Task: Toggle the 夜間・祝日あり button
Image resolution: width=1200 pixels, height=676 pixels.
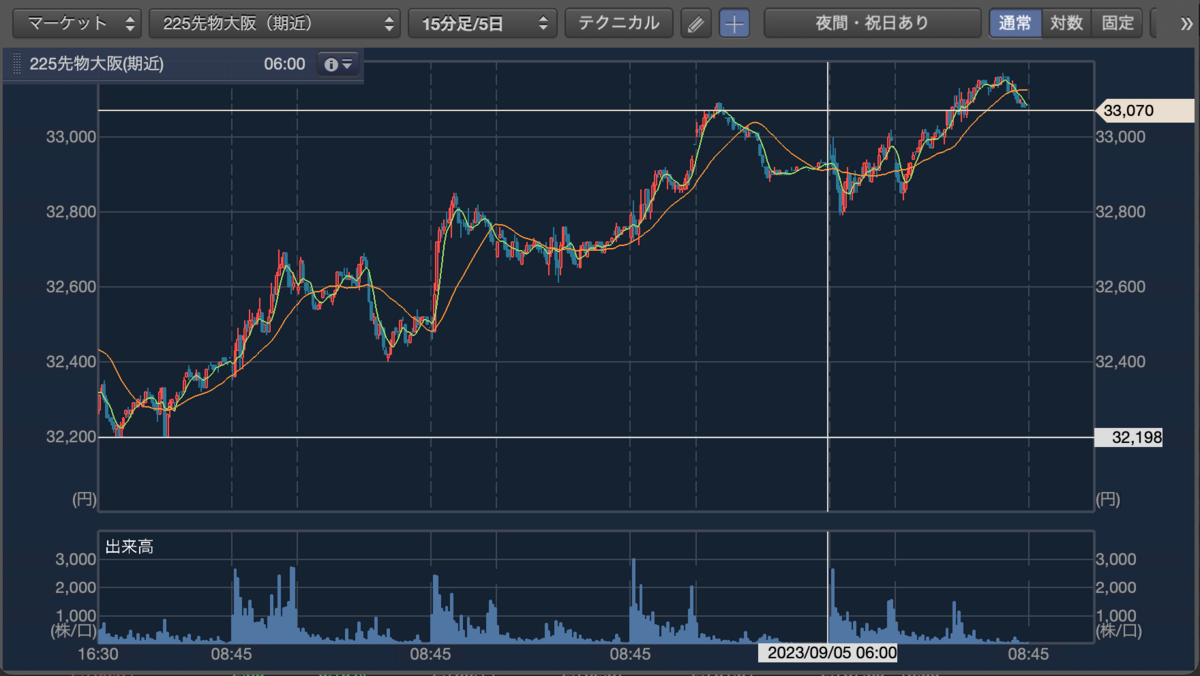Action: click(873, 23)
